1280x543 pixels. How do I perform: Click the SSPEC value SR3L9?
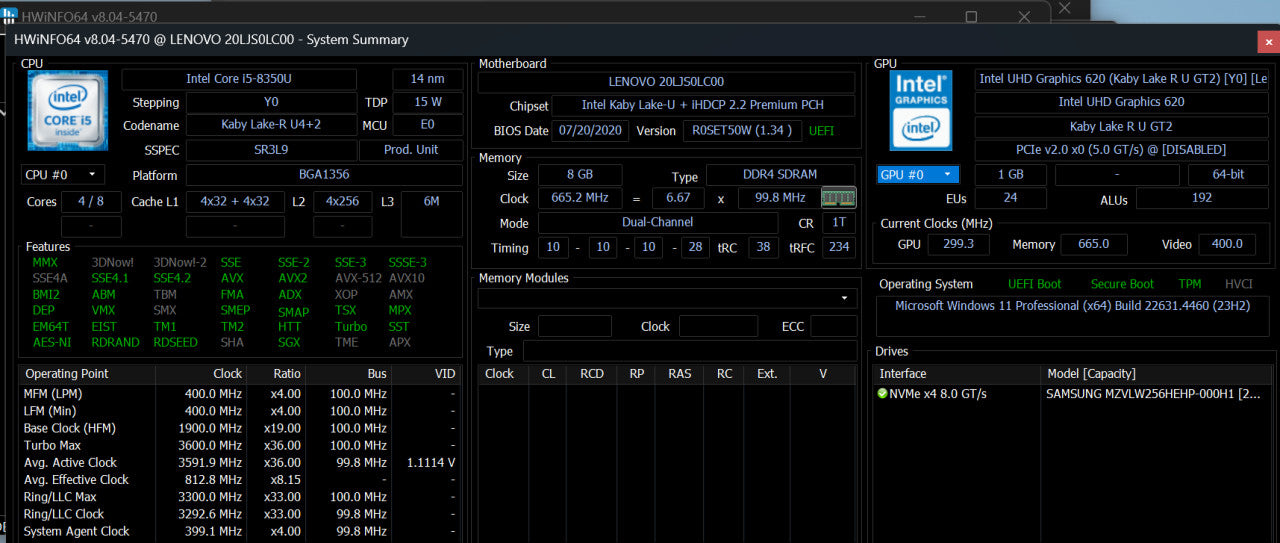271,149
